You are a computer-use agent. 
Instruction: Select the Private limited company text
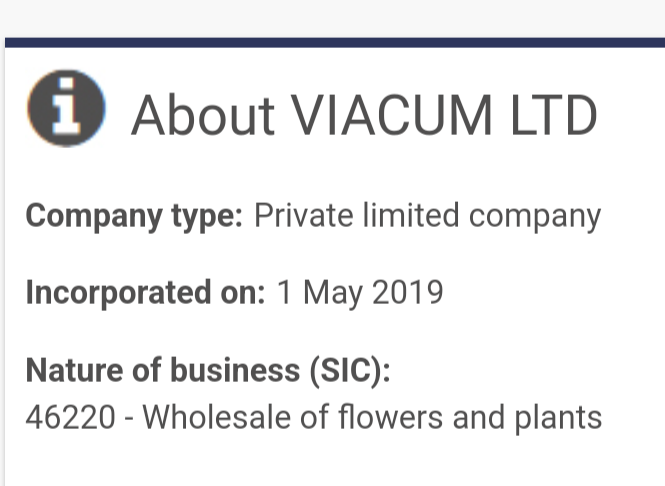[x=428, y=217]
